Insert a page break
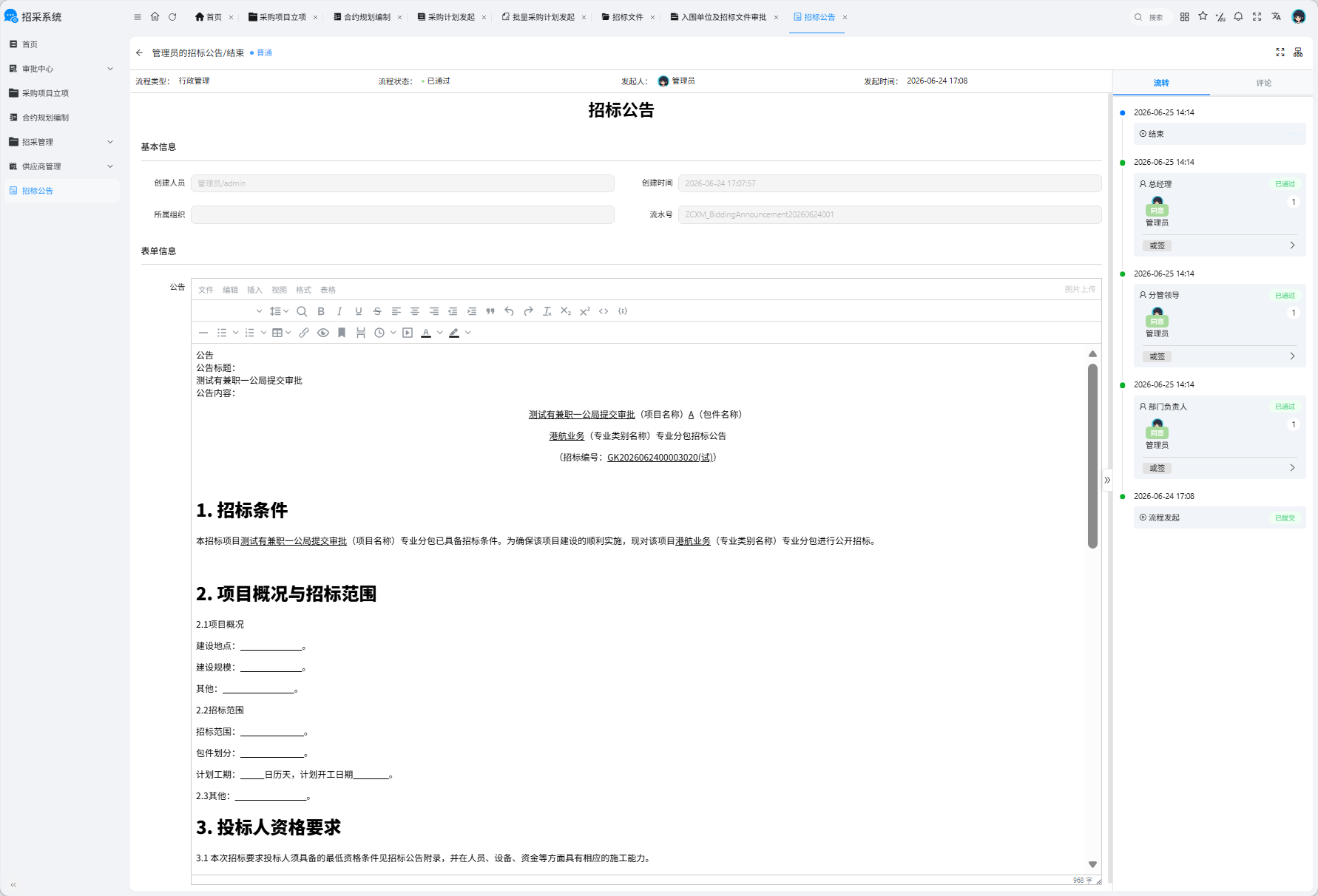The width and height of the screenshot is (1318, 896). 361,333
